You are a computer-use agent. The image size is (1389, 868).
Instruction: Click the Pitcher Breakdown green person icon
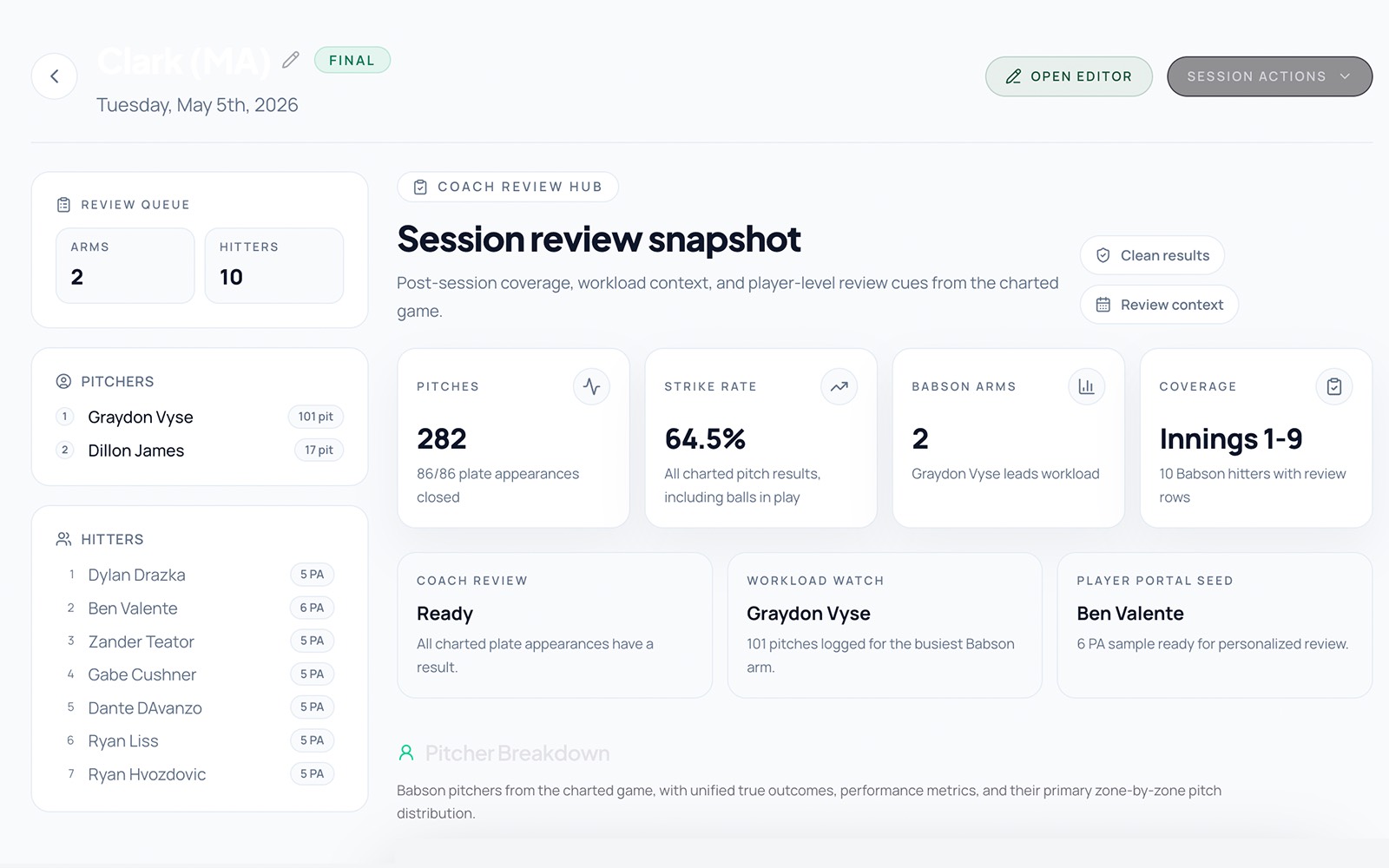click(406, 753)
